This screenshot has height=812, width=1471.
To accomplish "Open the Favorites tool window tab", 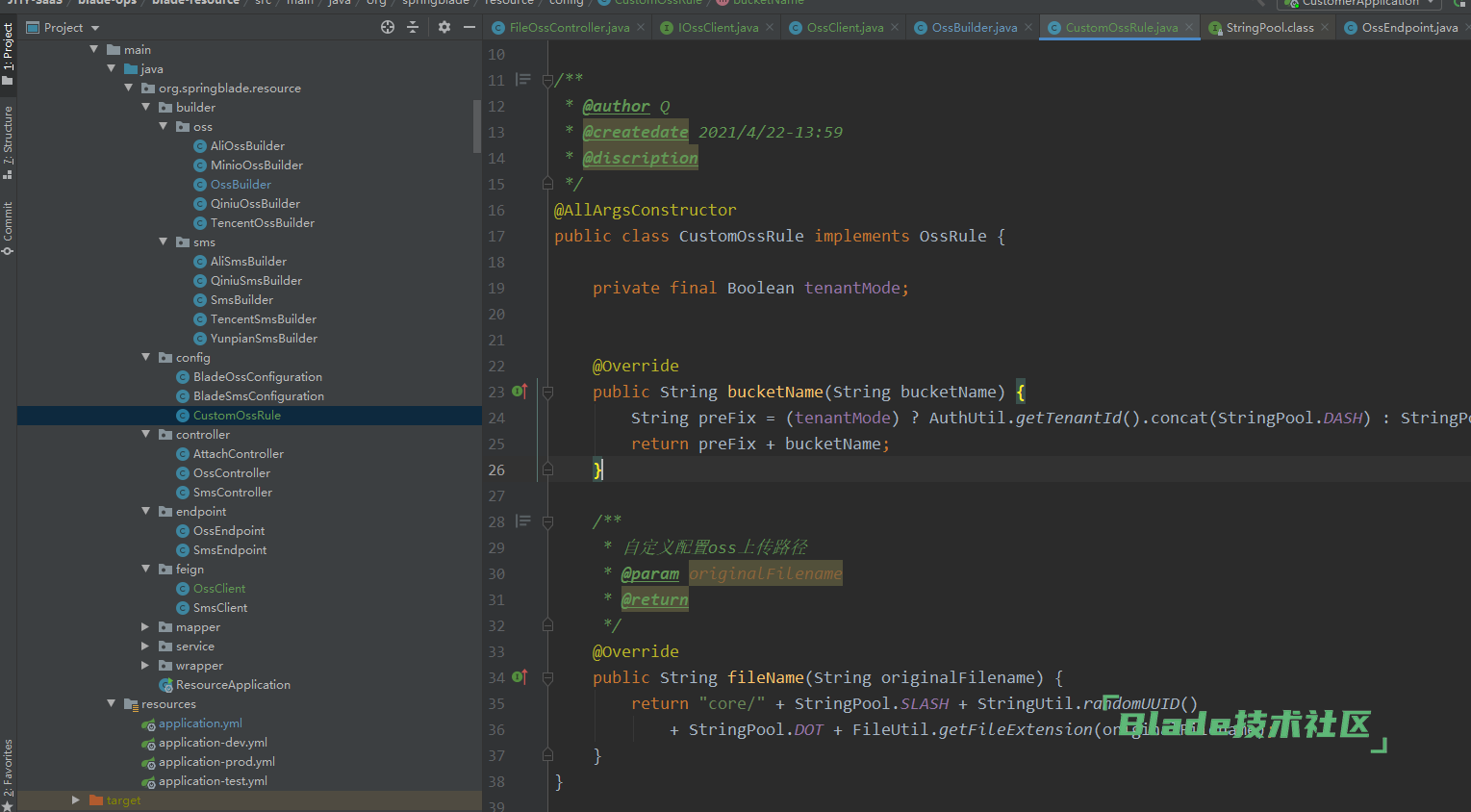I will click(x=8, y=775).
